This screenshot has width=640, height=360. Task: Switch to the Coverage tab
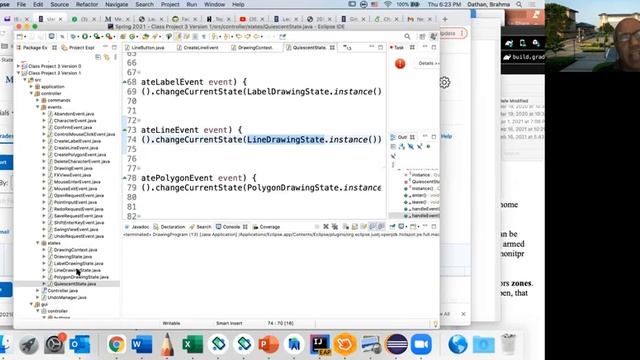point(267,227)
